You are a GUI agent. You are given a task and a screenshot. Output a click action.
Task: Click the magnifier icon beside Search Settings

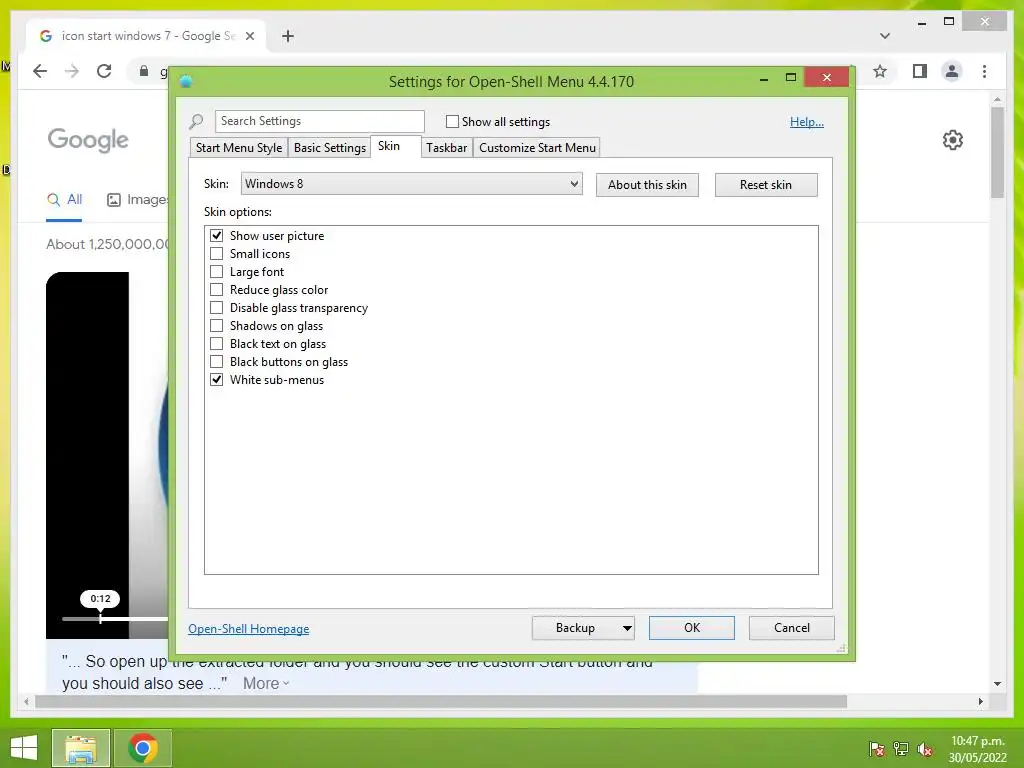pos(196,121)
